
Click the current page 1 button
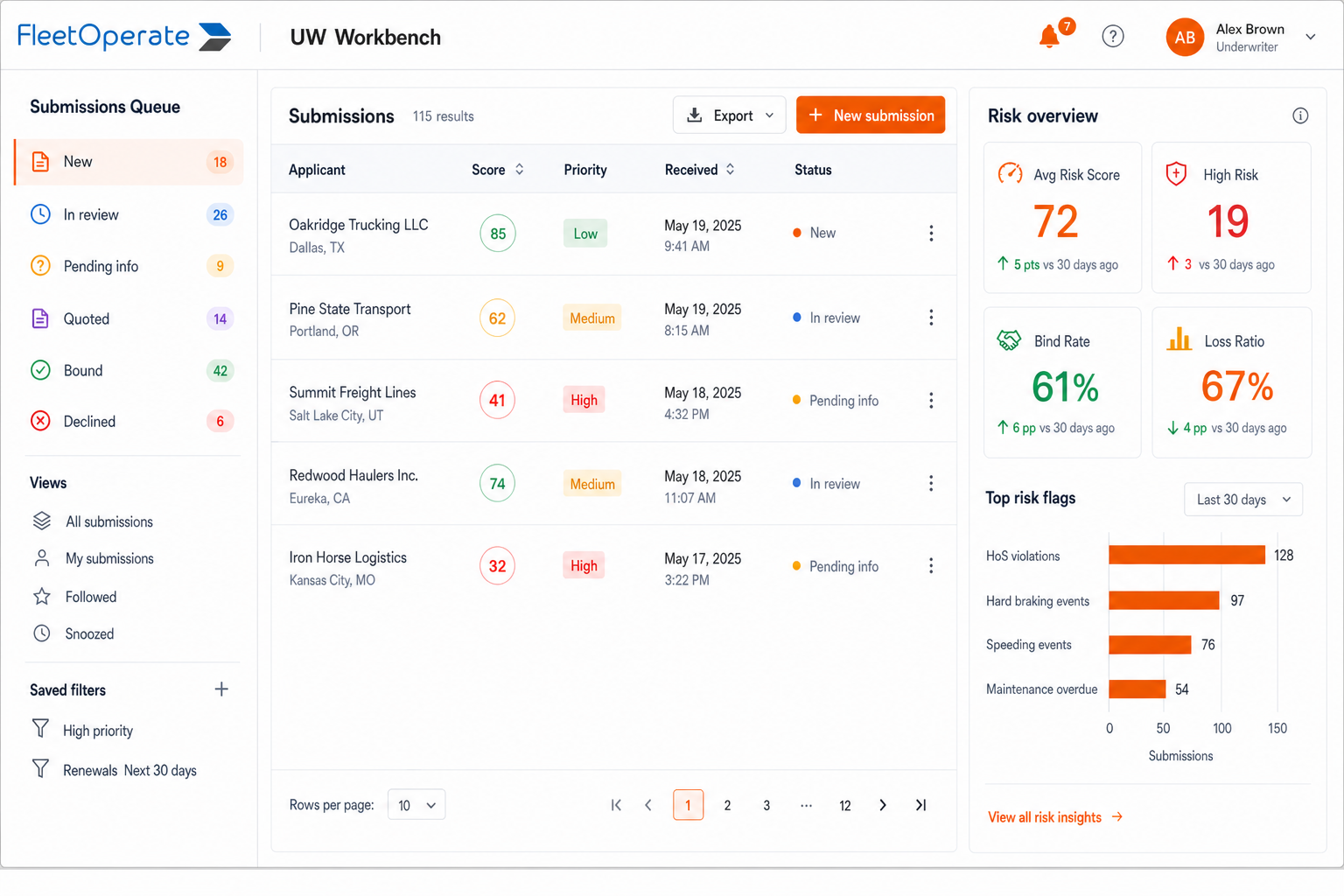pyautogui.click(x=688, y=805)
